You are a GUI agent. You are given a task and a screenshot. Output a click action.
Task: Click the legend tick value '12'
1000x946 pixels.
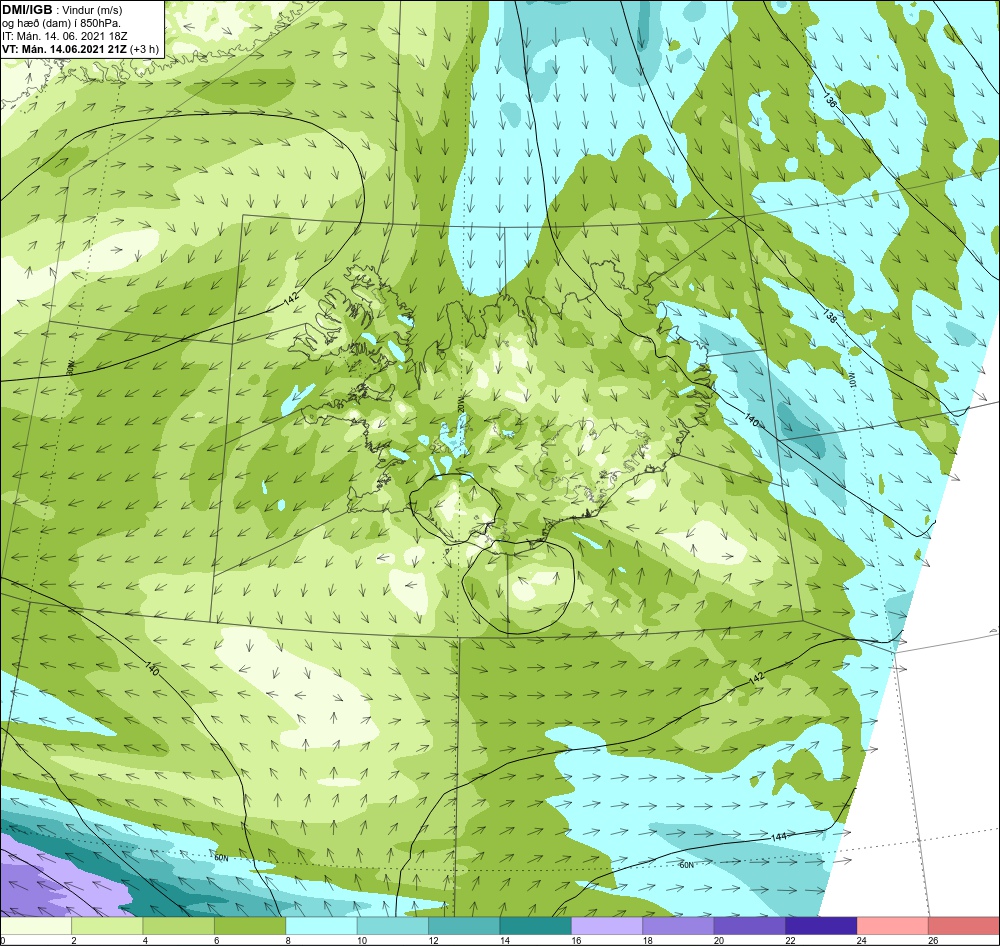click(x=433, y=940)
